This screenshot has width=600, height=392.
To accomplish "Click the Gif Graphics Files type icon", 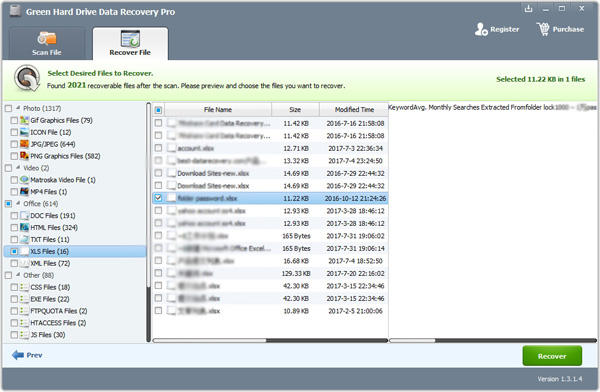I will click(x=24, y=120).
